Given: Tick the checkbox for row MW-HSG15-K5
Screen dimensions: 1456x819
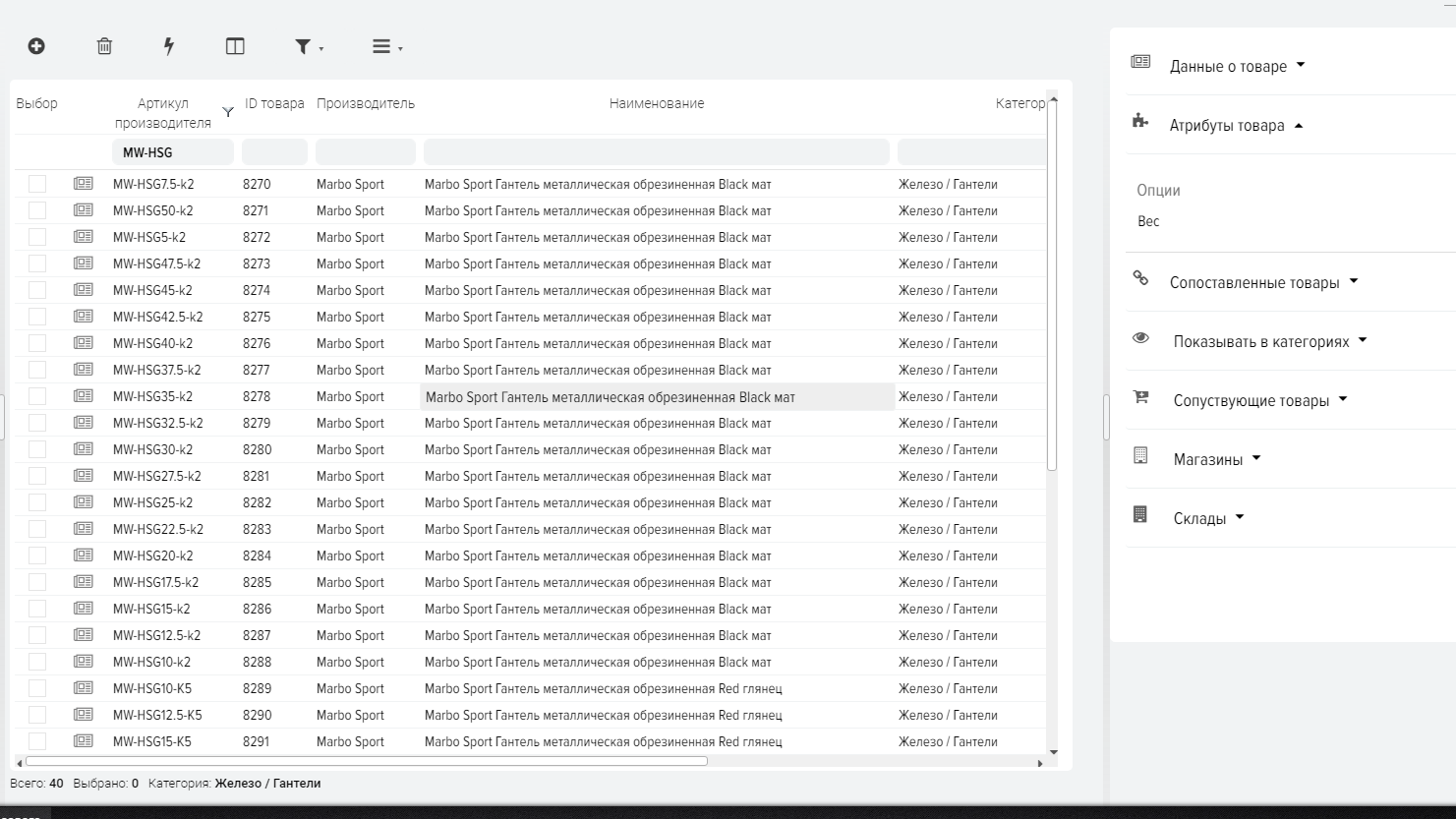Looking at the screenshot, I should point(37,741).
